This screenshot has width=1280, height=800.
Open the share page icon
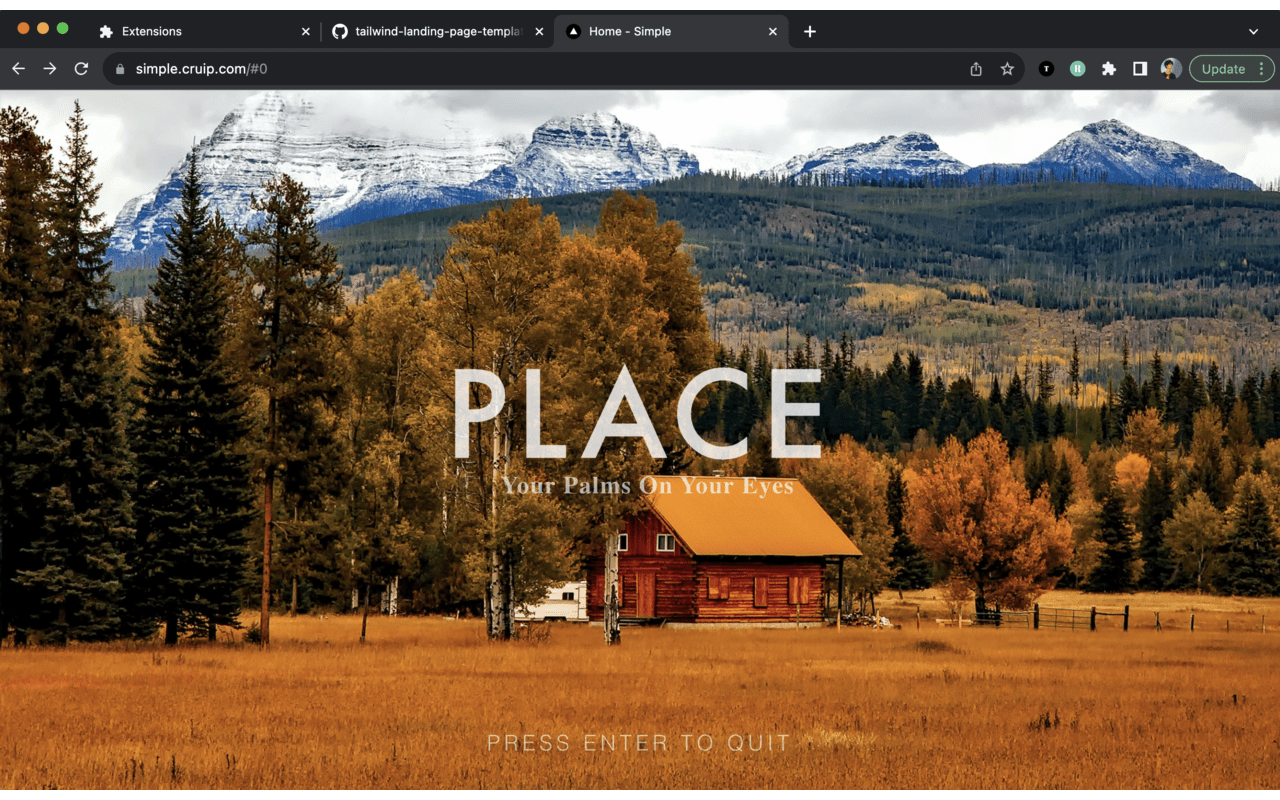point(976,69)
